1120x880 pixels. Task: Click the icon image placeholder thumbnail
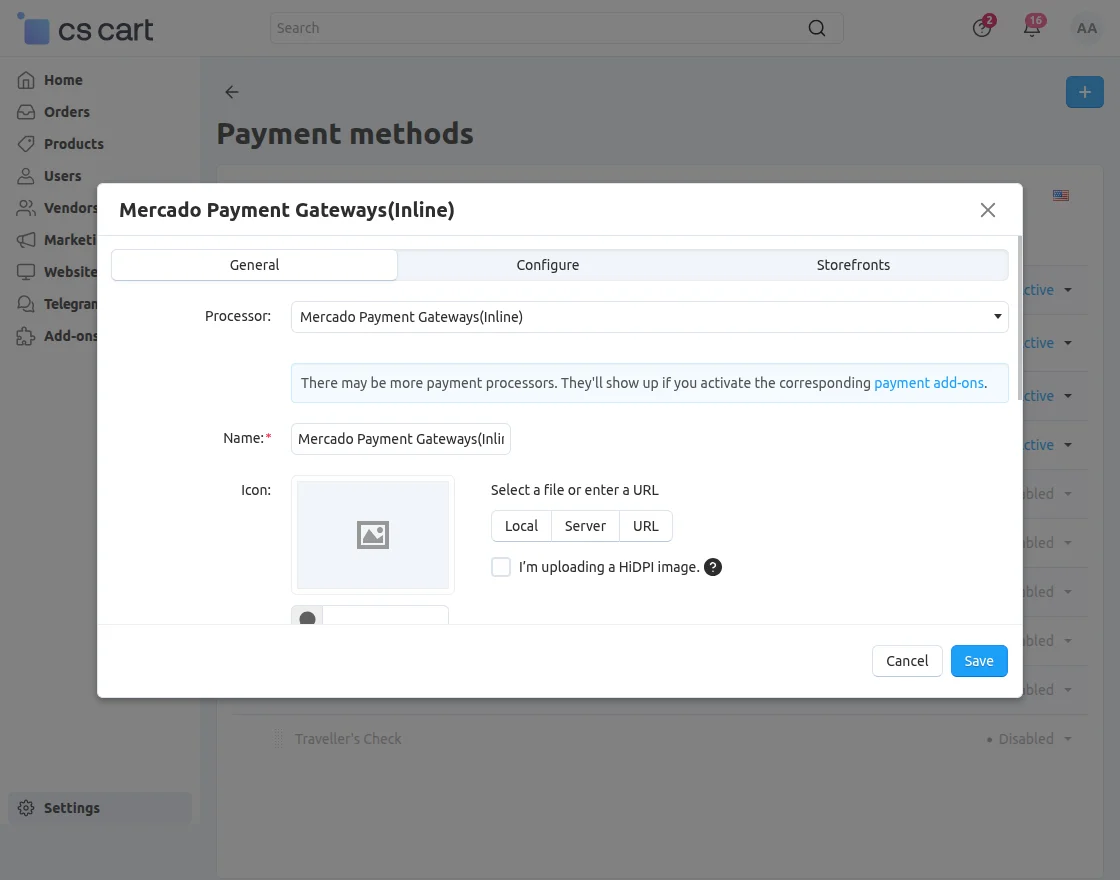coord(373,535)
